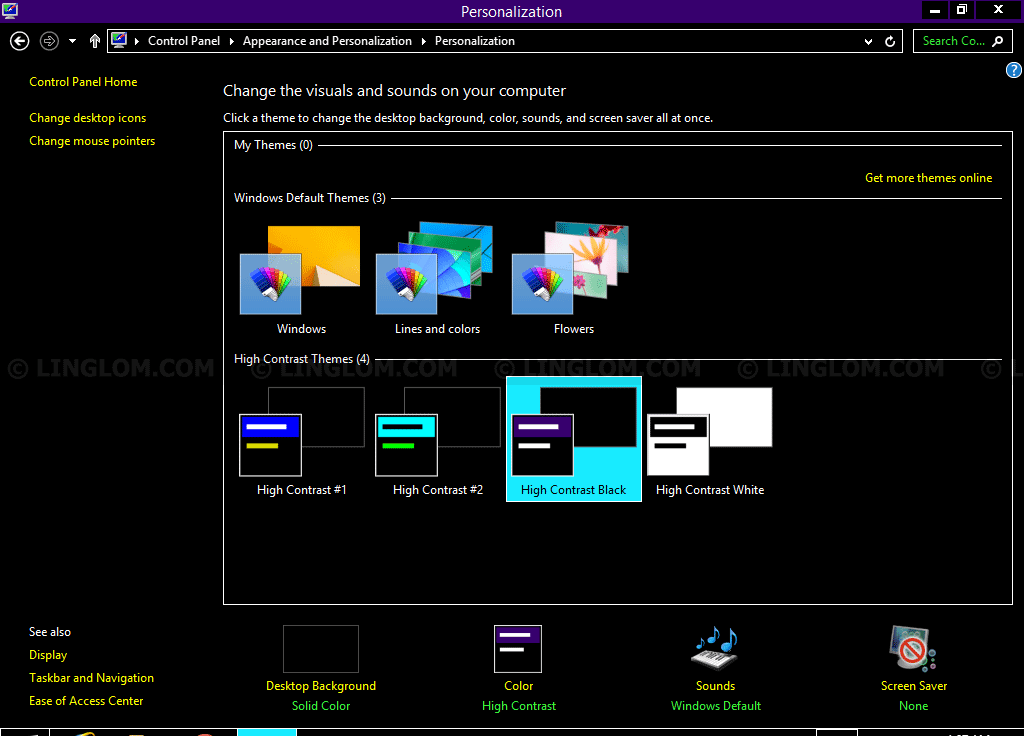1024x736 pixels.
Task: Expand the chevron after Control Panel breadcrumb
Action: (231, 41)
